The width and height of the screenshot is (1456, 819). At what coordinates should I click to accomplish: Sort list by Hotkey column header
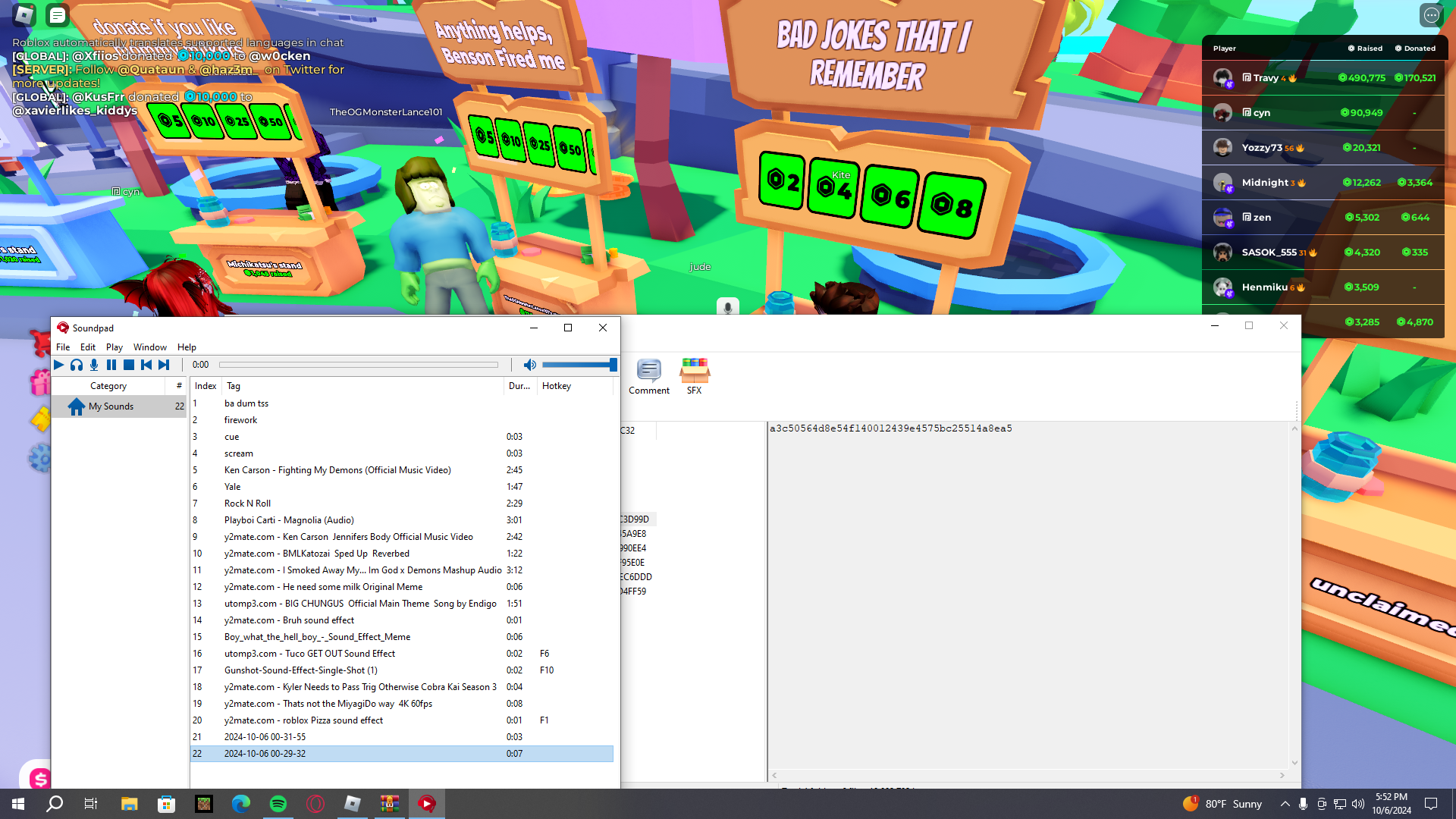(x=557, y=386)
